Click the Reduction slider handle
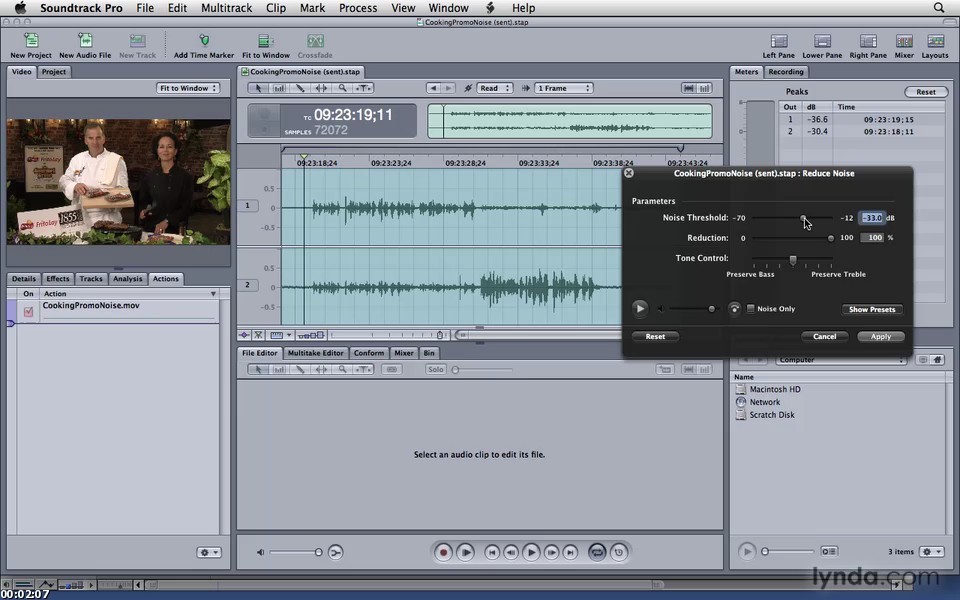960x600 pixels. (x=830, y=238)
